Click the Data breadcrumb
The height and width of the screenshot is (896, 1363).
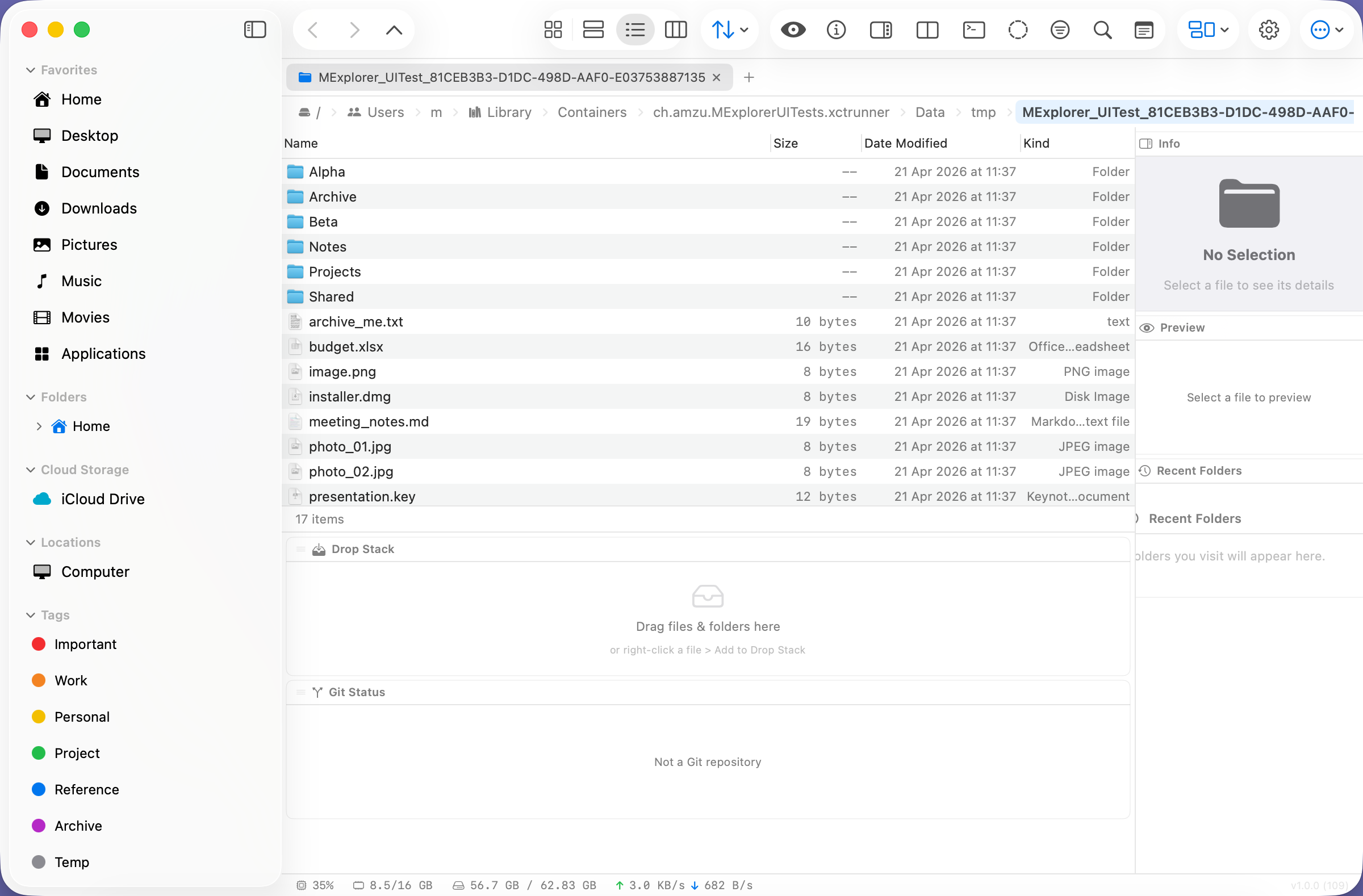(x=930, y=112)
